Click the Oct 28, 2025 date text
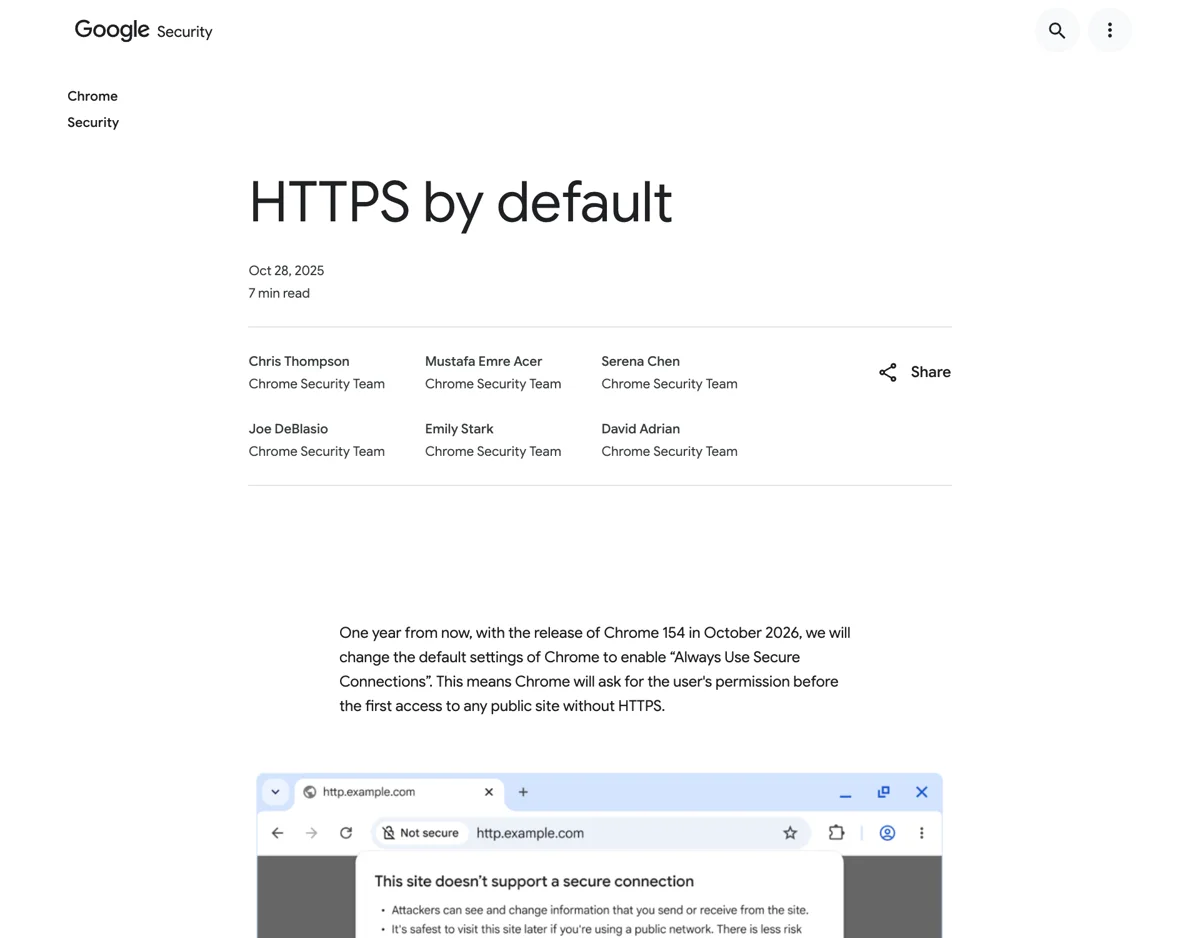This screenshot has height=938, width=1200. point(286,271)
